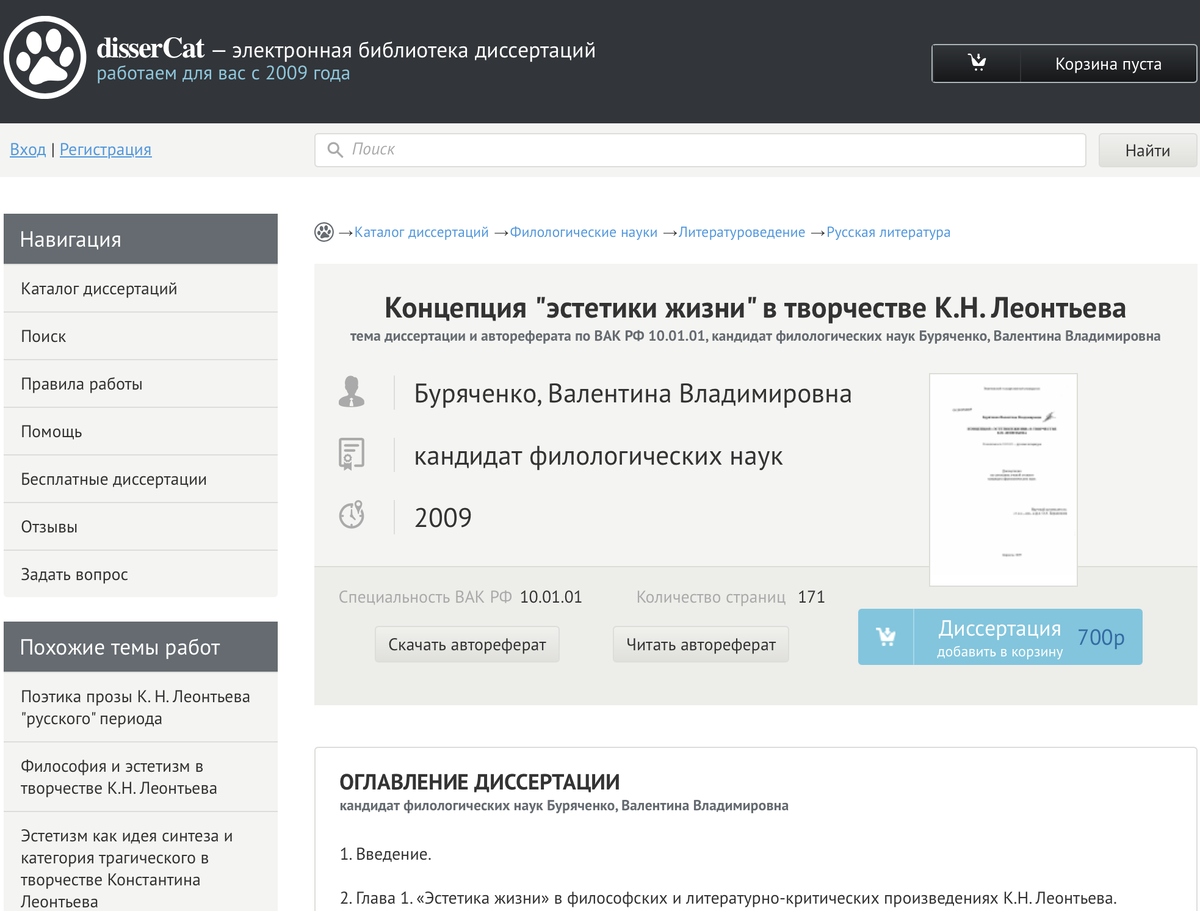The height and width of the screenshot is (911, 1200).
Task: Click the Навигация panel header
Action: 141,239
